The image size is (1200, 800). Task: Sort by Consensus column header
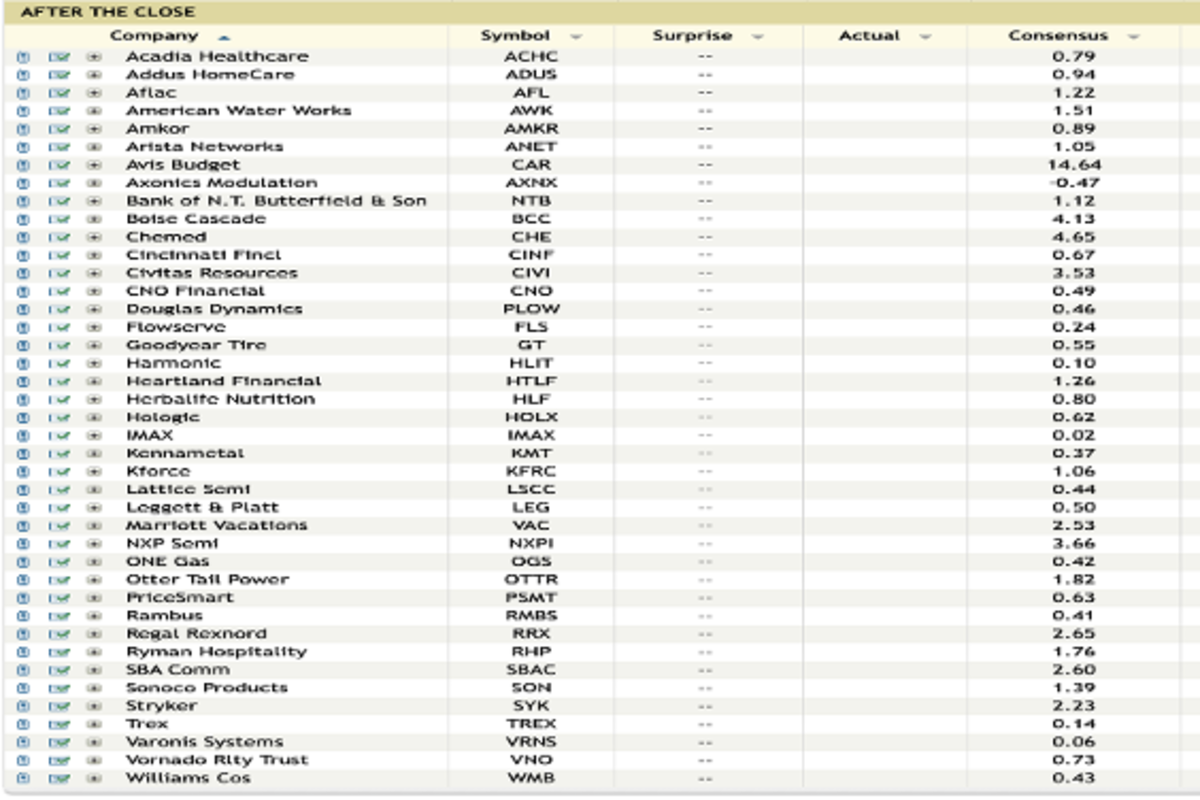coord(1058,36)
